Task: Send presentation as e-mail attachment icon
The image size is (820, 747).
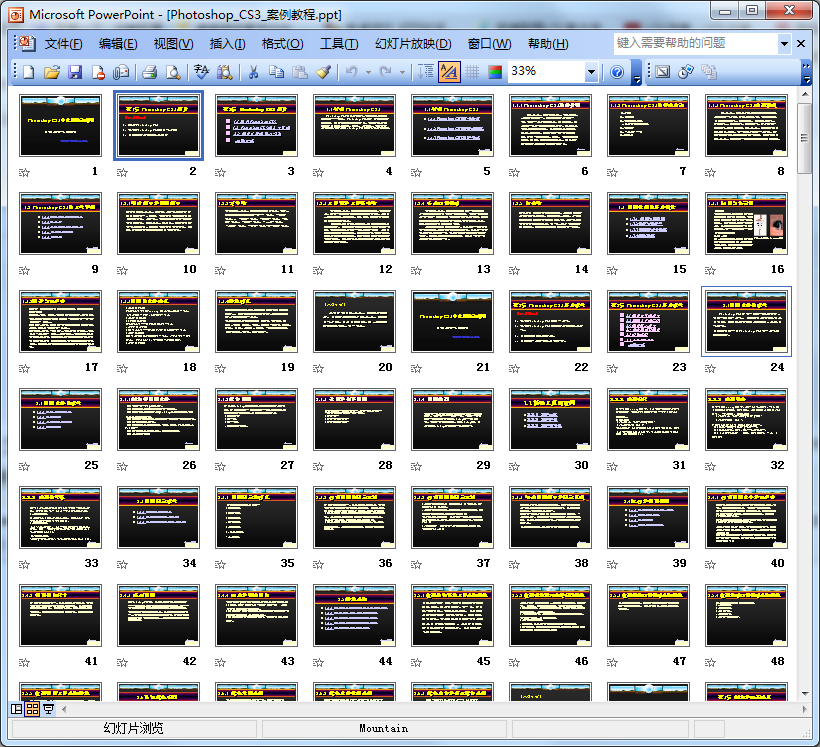Action: (x=121, y=72)
